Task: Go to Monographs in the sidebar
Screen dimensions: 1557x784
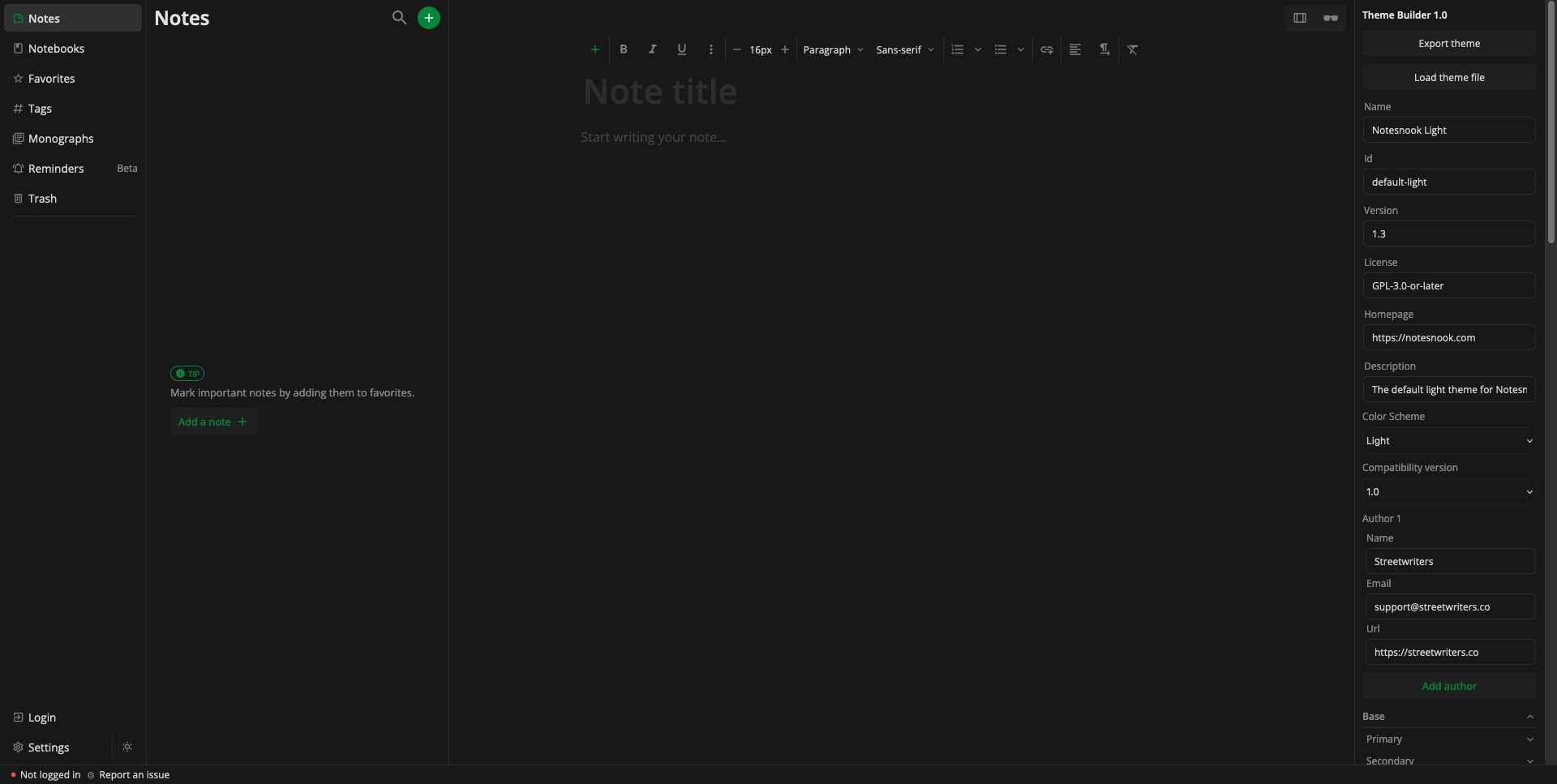Action: coord(61,139)
